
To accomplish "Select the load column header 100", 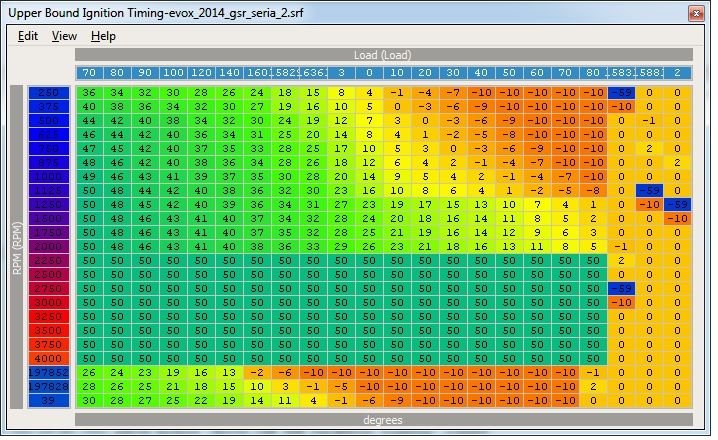I will [173, 73].
